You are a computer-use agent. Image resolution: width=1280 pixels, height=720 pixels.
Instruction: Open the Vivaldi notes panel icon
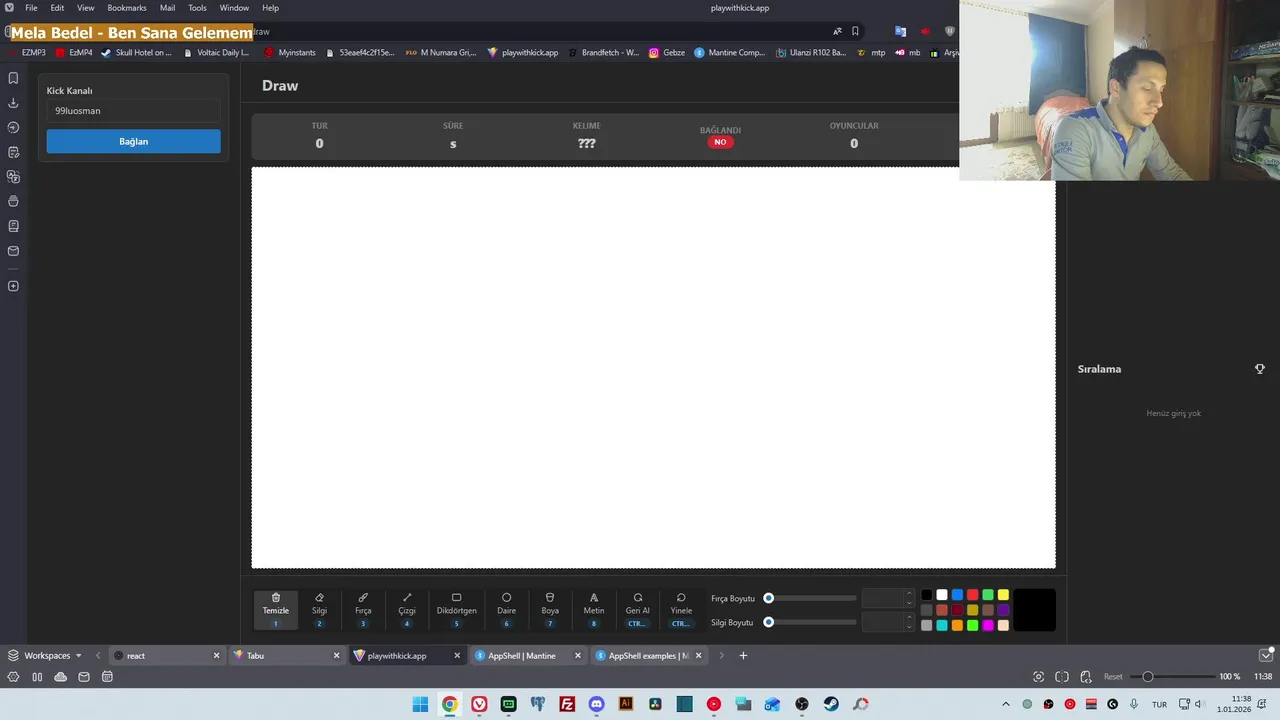tap(13, 152)
